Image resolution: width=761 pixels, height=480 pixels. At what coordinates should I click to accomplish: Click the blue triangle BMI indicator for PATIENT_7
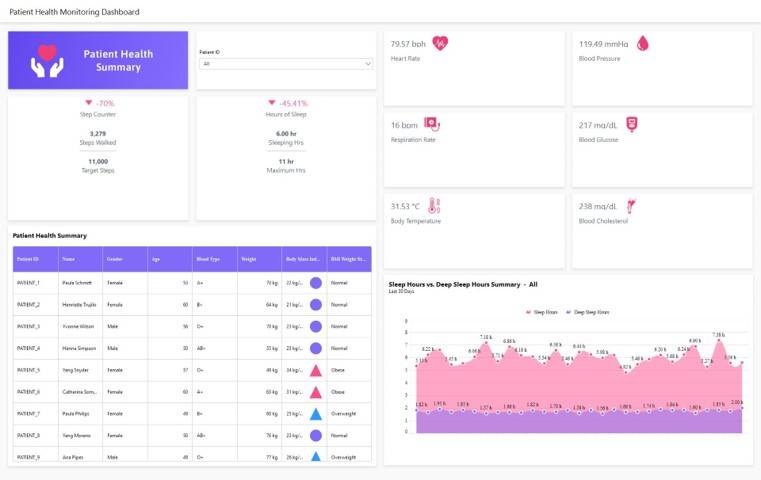click(x=316, y=414)
